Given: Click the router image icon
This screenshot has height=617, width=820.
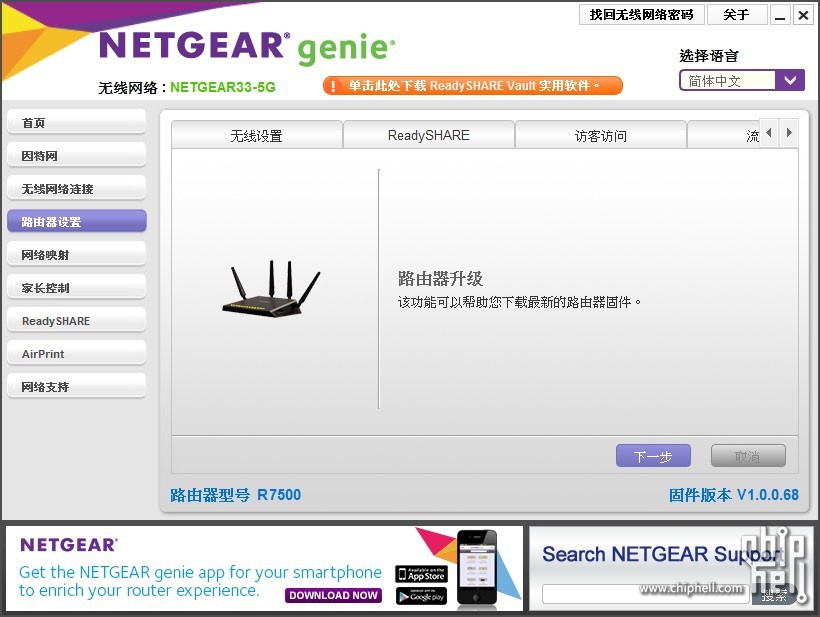Looking at the screenshot, I should 271,288.
